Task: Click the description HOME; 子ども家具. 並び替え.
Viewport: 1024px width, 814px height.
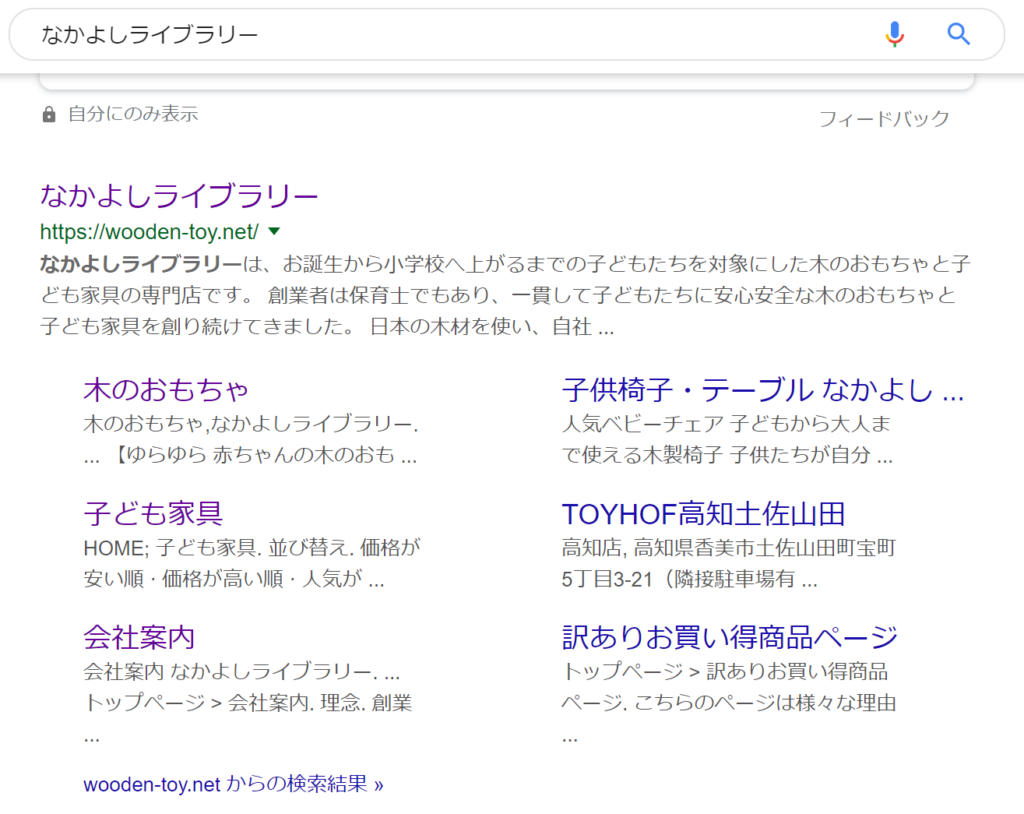Action: point(252,563)
